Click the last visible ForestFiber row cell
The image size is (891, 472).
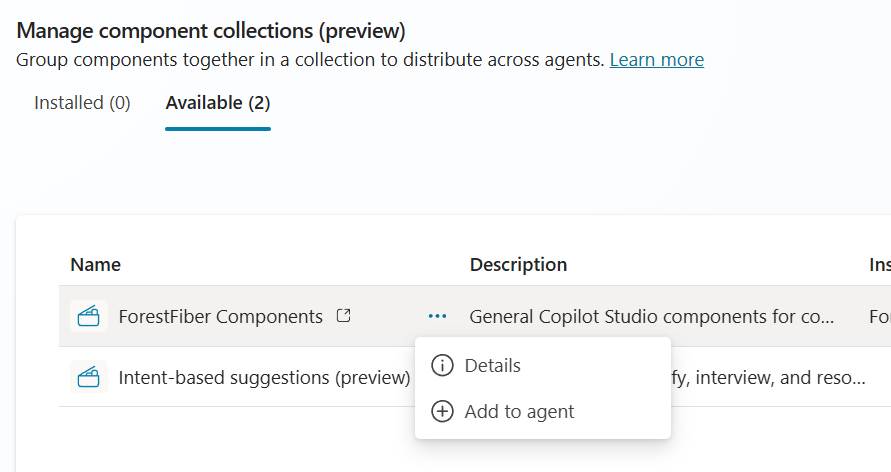point(879,317)
